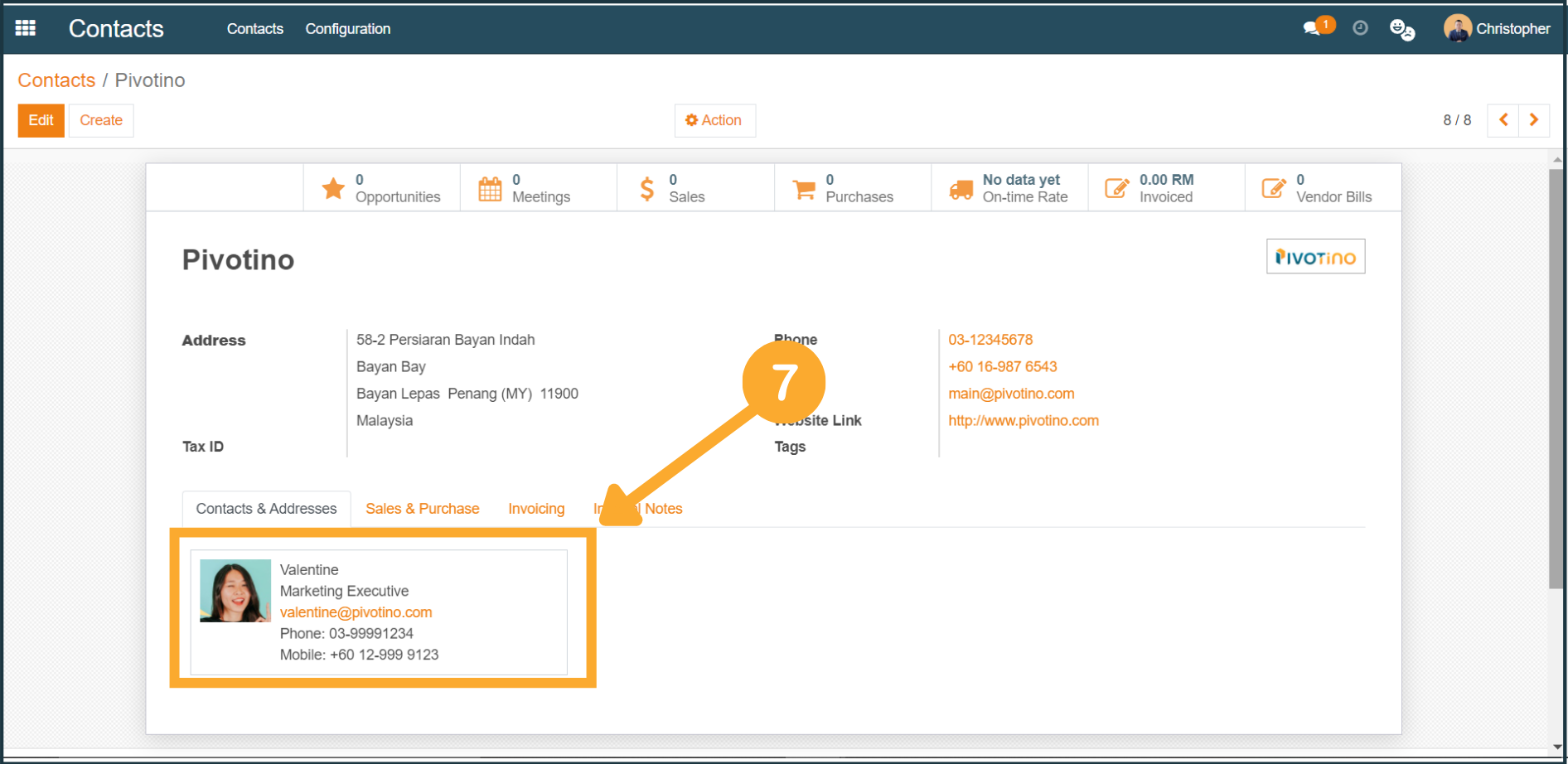1568x764 pixels.
Task: Open the Christopher user account menu
Action: (1497, 28)
